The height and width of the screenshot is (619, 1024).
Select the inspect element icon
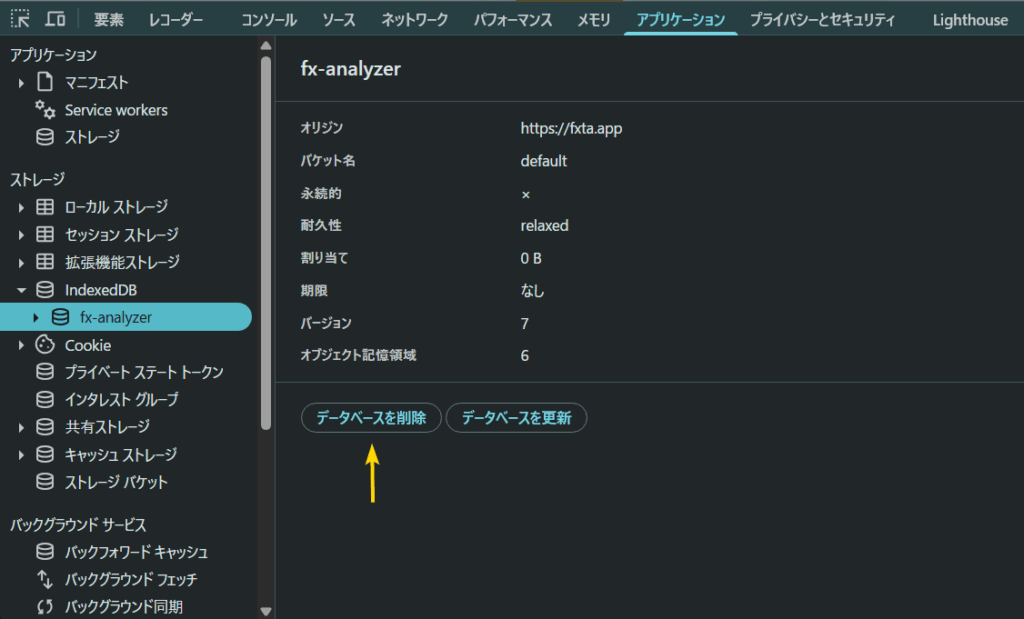tap(18, 17)
